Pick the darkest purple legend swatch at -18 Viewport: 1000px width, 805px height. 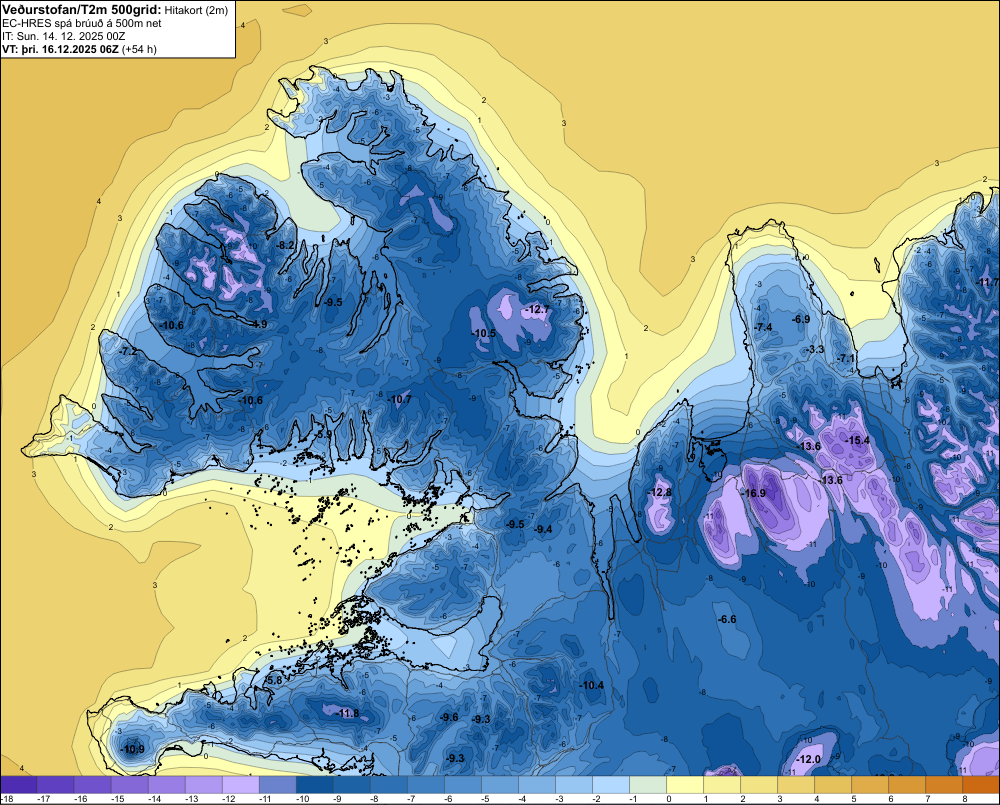(19, 784)
